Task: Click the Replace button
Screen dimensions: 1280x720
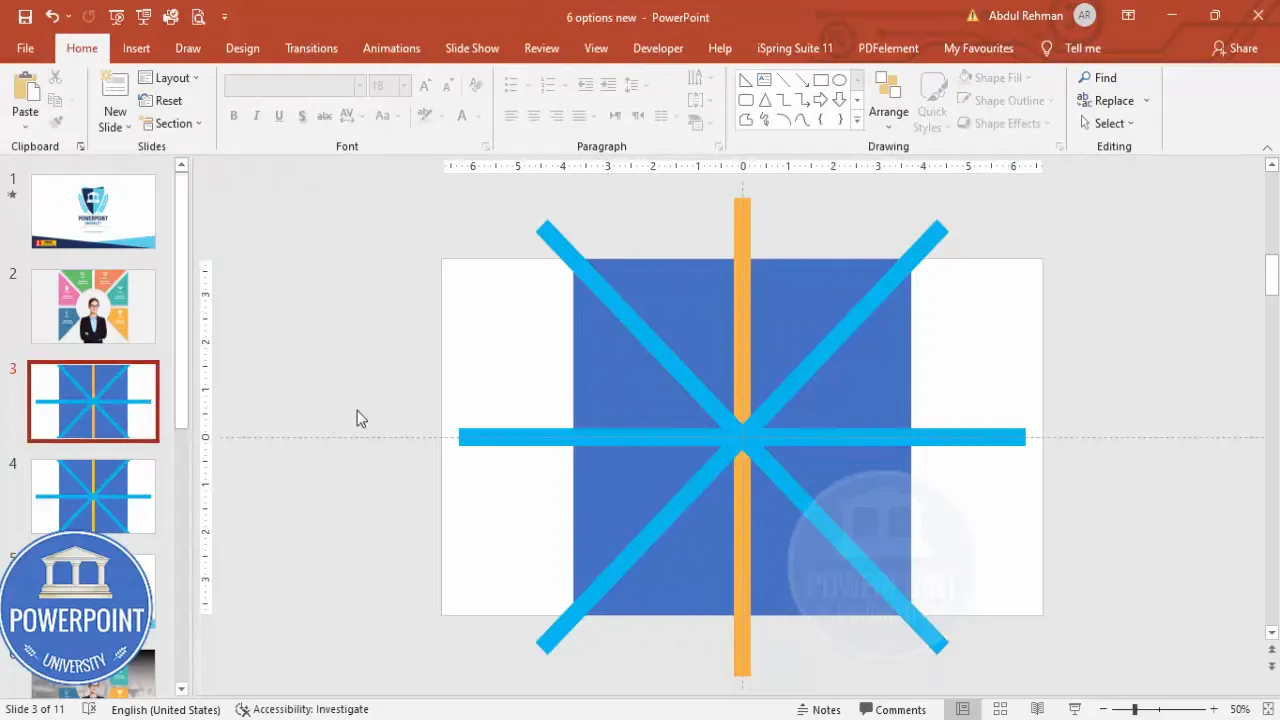Action: pos(1107,101)
